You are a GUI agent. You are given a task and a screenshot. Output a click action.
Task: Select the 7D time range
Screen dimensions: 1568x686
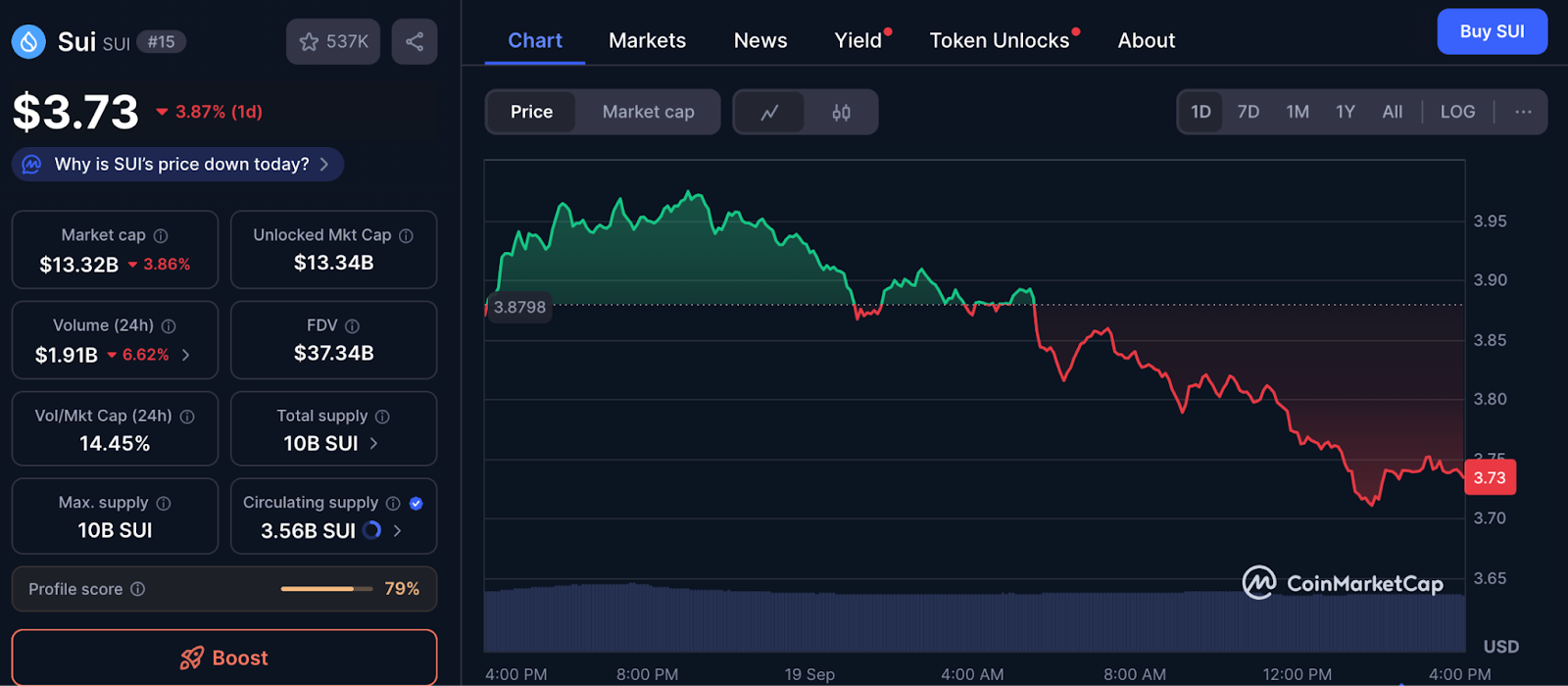click(x=1248, y=112)
